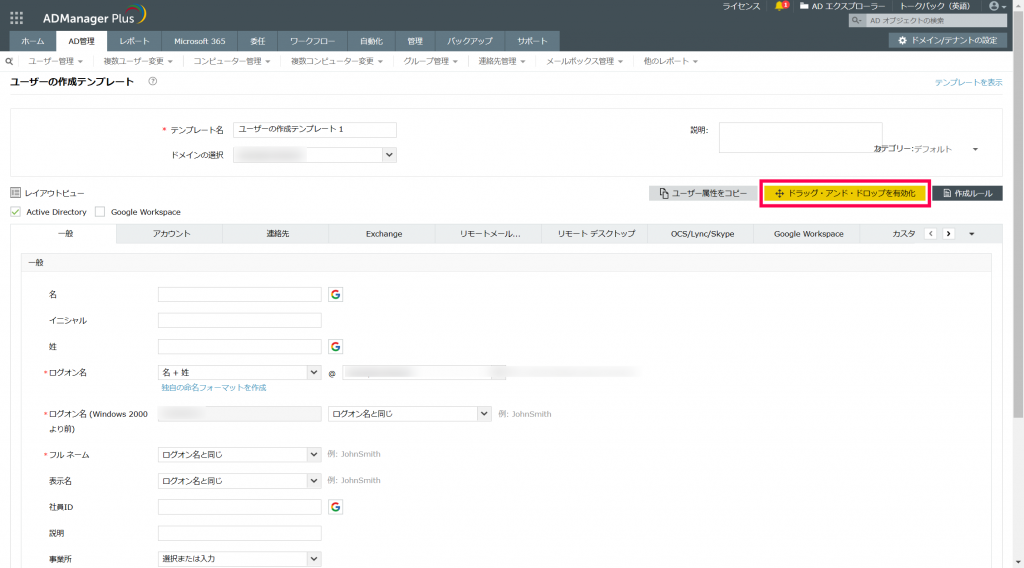Click the help question mark beside the page title
This screenshot has width=1024, height=568.
pyautogui.click(x=152, y=82)
